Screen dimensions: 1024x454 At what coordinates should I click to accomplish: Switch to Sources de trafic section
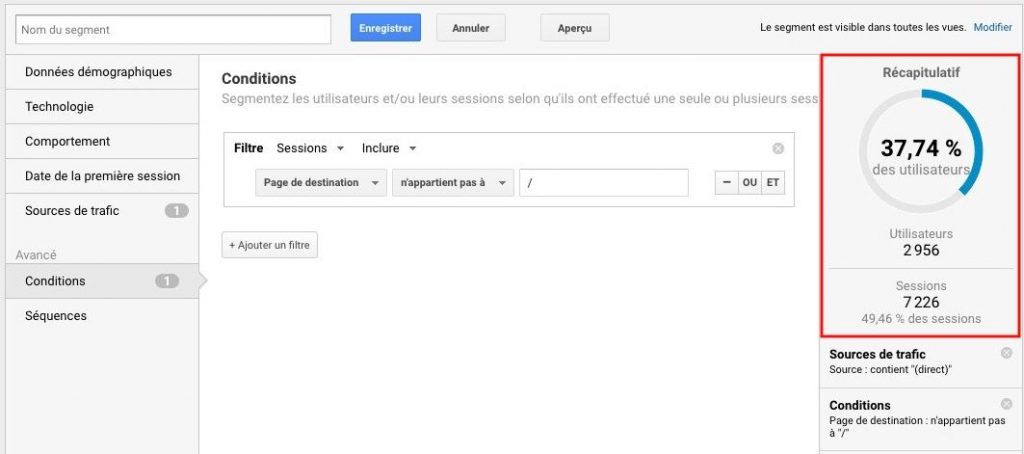[72, 211]
